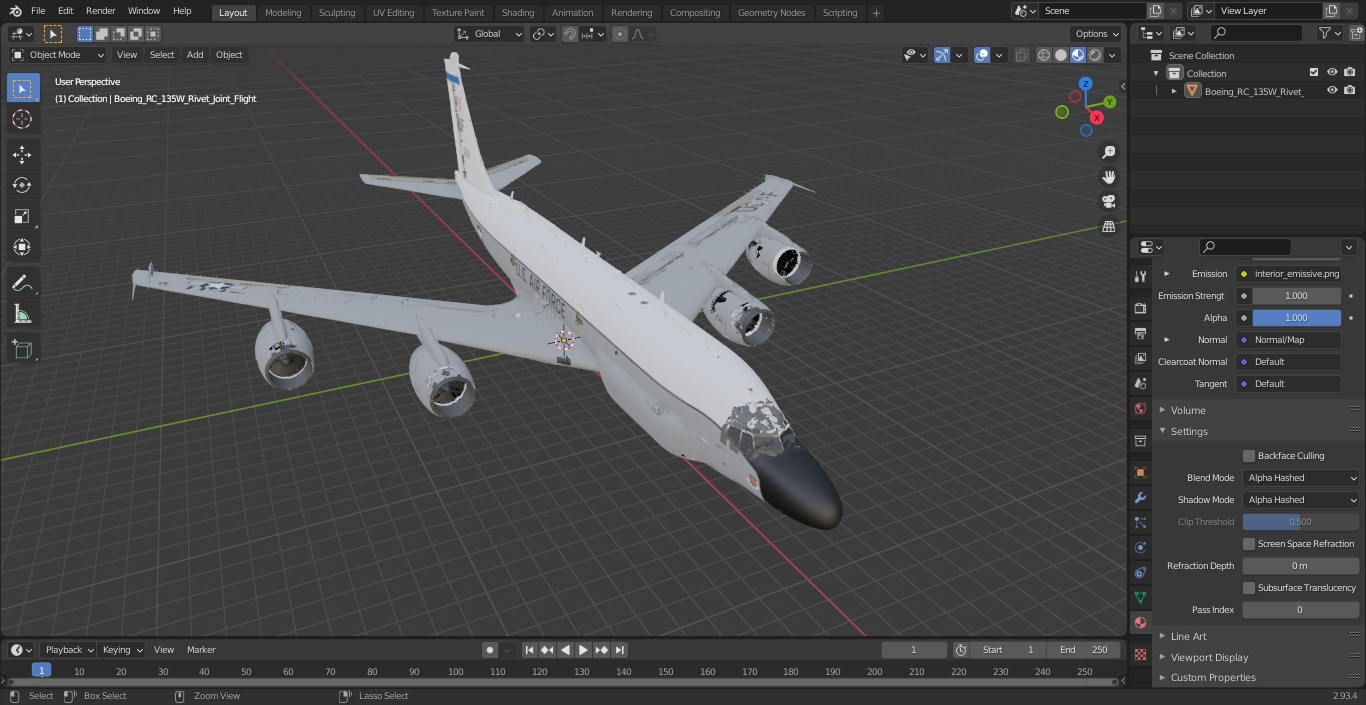1366x705 pixels.
Task: Expand the Volume panel
Action: point(1188,410)
